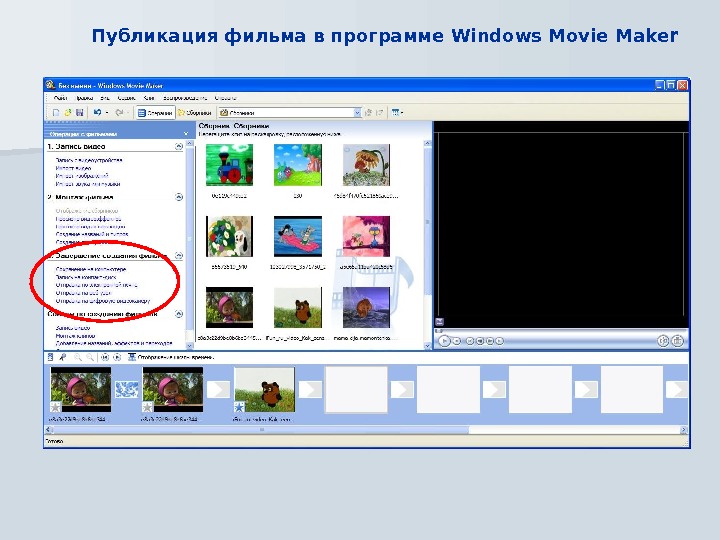720x540 pixels.
Task: Click the Redo arrow icon
Action: pyautogui.click(x=119, y=112)
